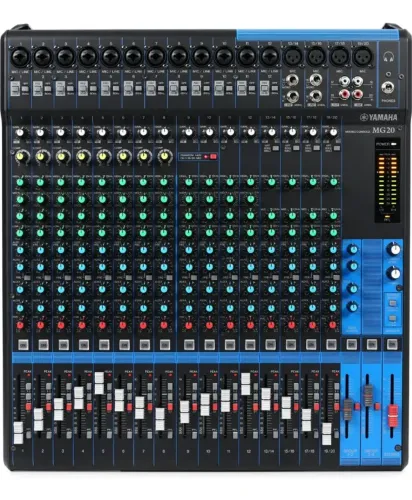Grab the grey GROUP 3-4 master fader

(x=368, y=396)
